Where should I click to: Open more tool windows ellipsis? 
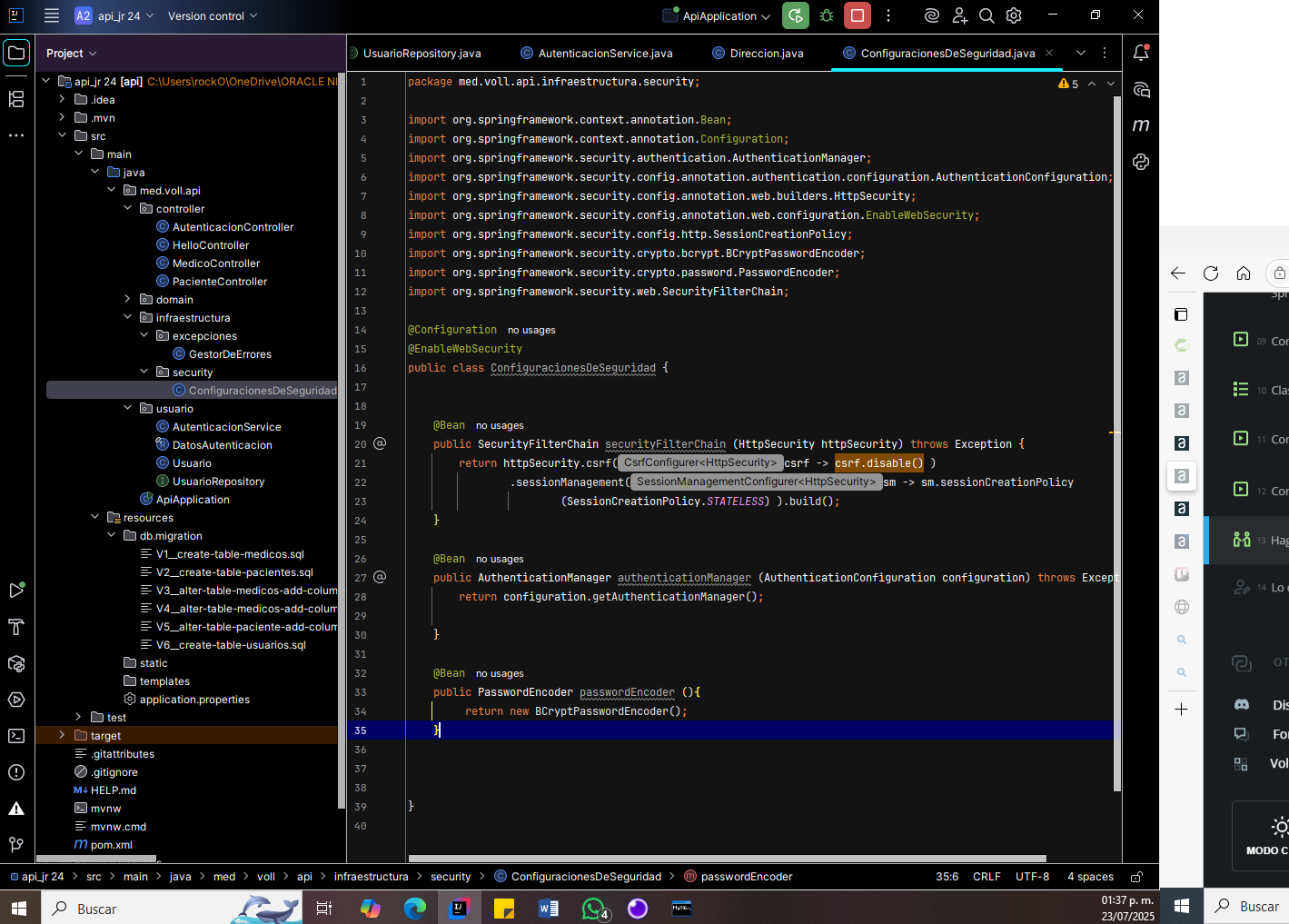[16, 135]
